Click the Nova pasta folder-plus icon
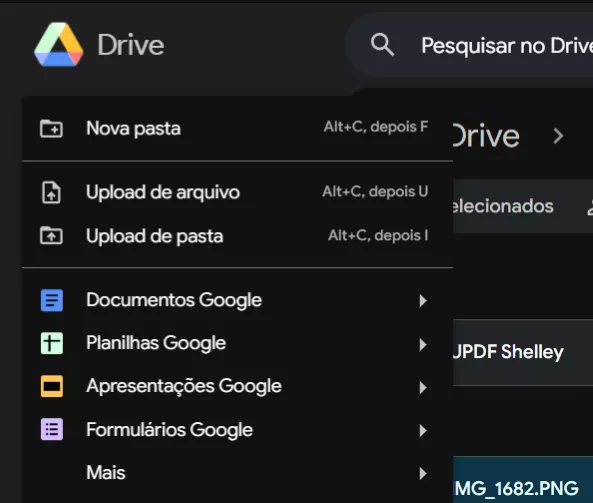This screenshot has width=593, height=503. (x=51, y=129)
